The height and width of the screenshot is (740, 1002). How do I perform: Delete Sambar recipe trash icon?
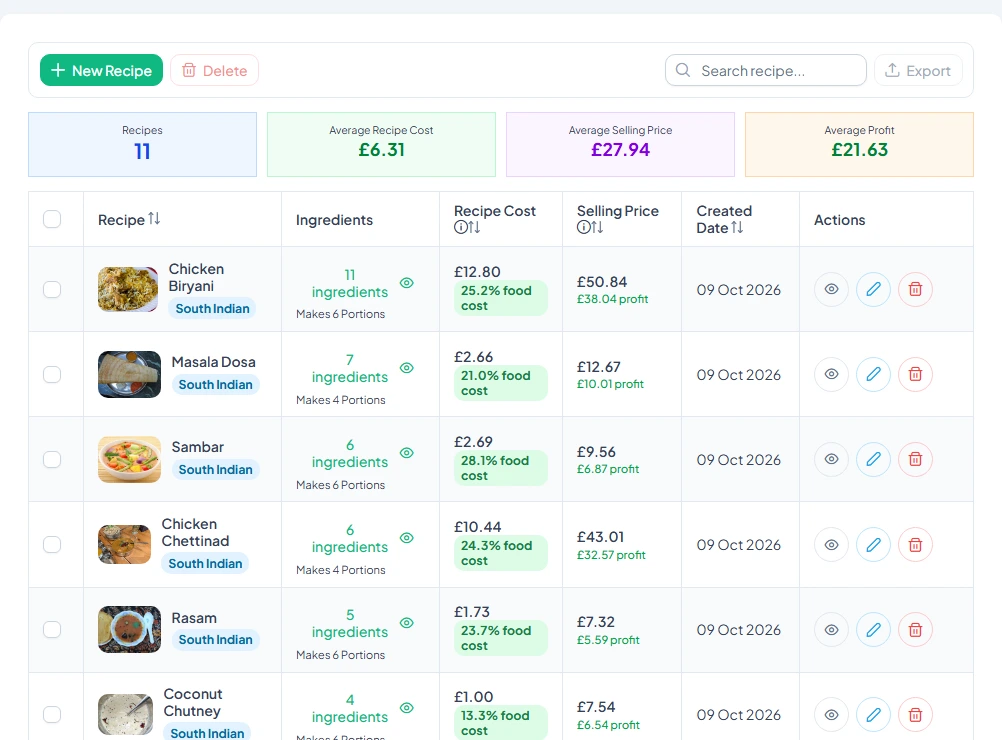(915, 459)
